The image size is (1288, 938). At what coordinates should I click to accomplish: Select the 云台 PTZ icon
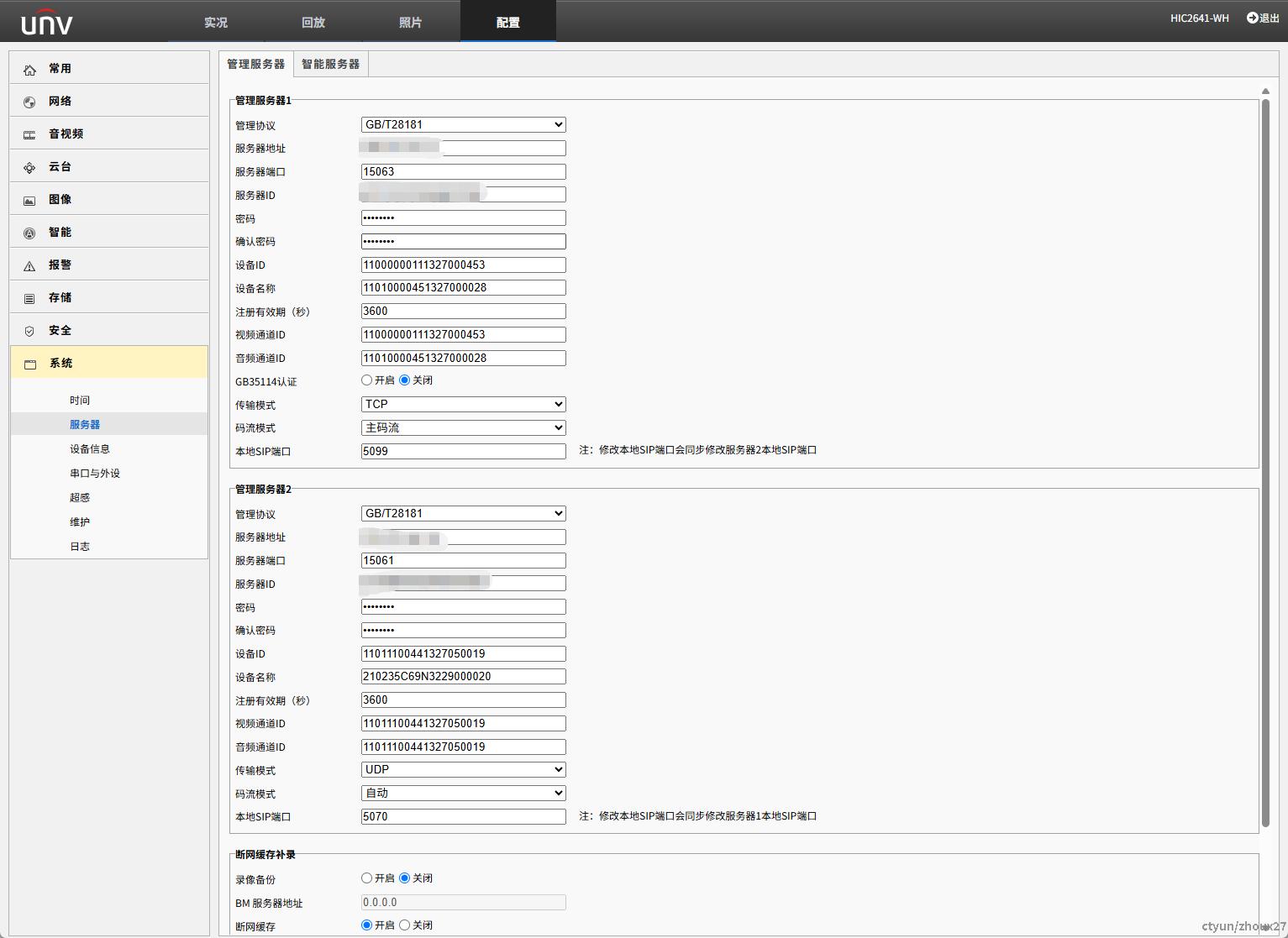(29, 168)
